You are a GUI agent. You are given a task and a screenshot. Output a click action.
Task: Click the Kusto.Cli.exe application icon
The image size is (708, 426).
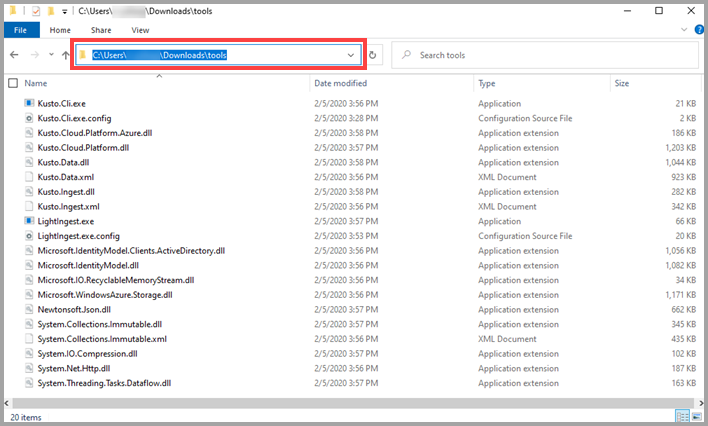[x=29, y=103]
